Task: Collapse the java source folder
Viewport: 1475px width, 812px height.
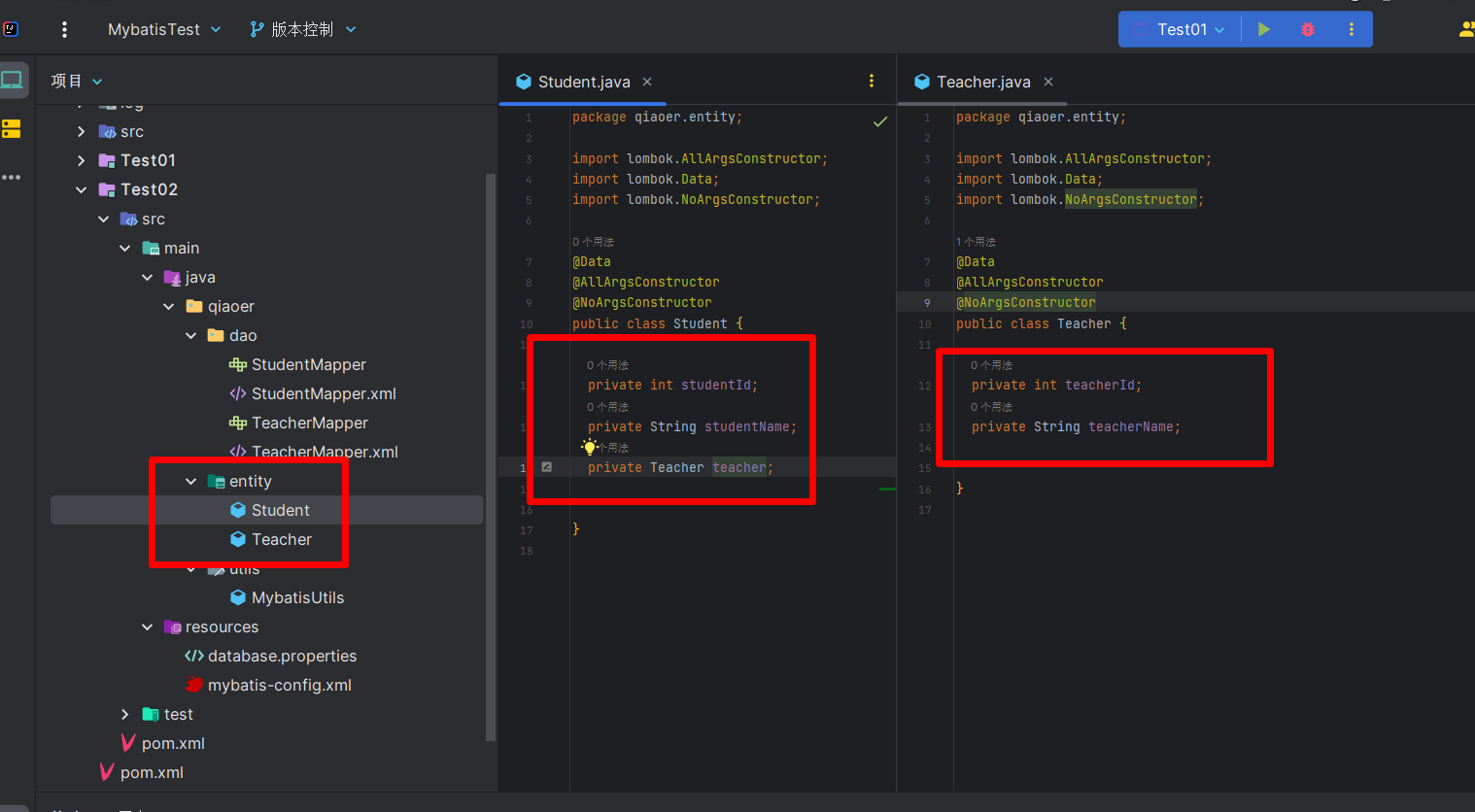Action: click(148, 277)
